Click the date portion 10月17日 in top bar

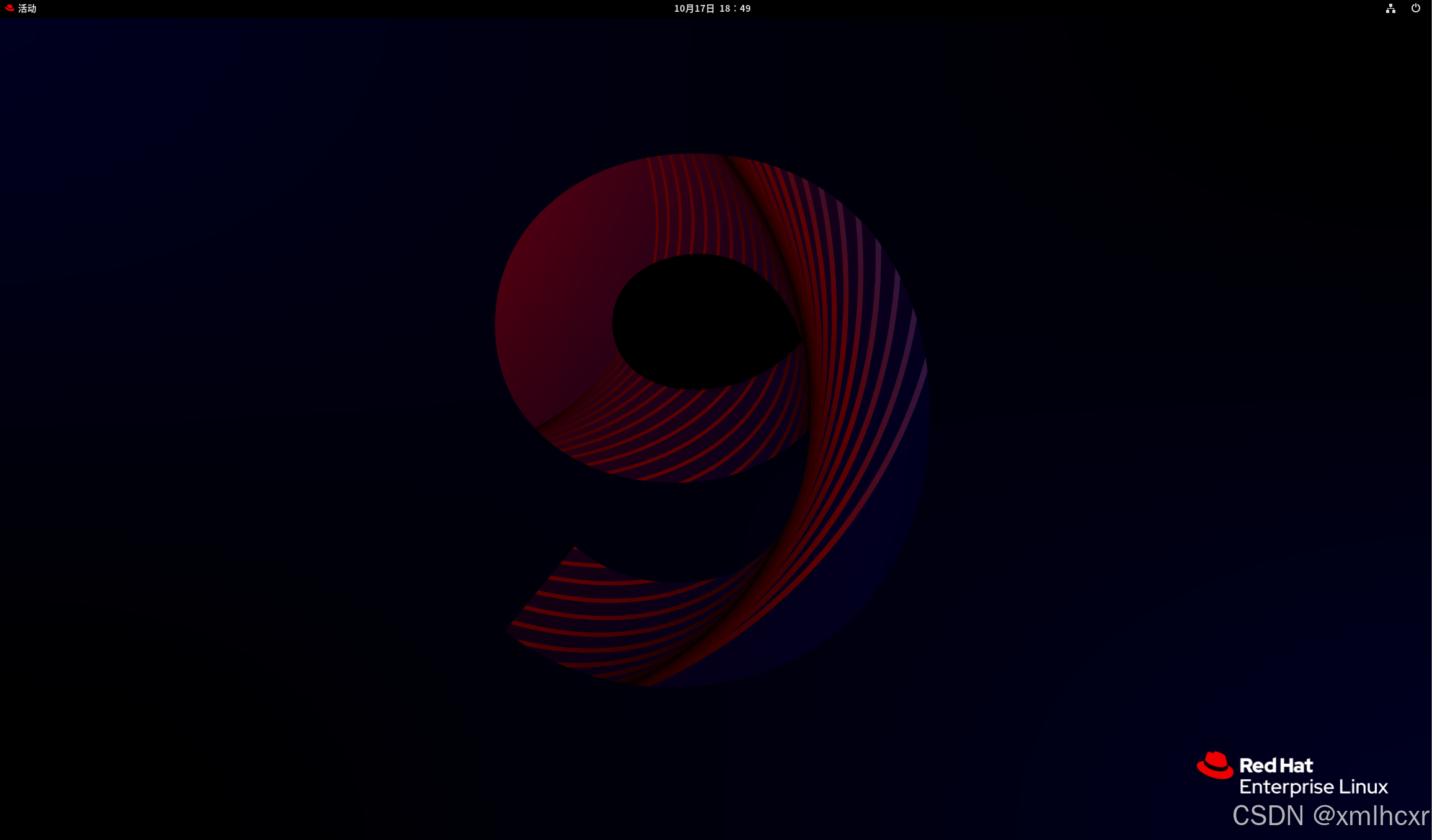pyautogui.click(x=694, y=8)
